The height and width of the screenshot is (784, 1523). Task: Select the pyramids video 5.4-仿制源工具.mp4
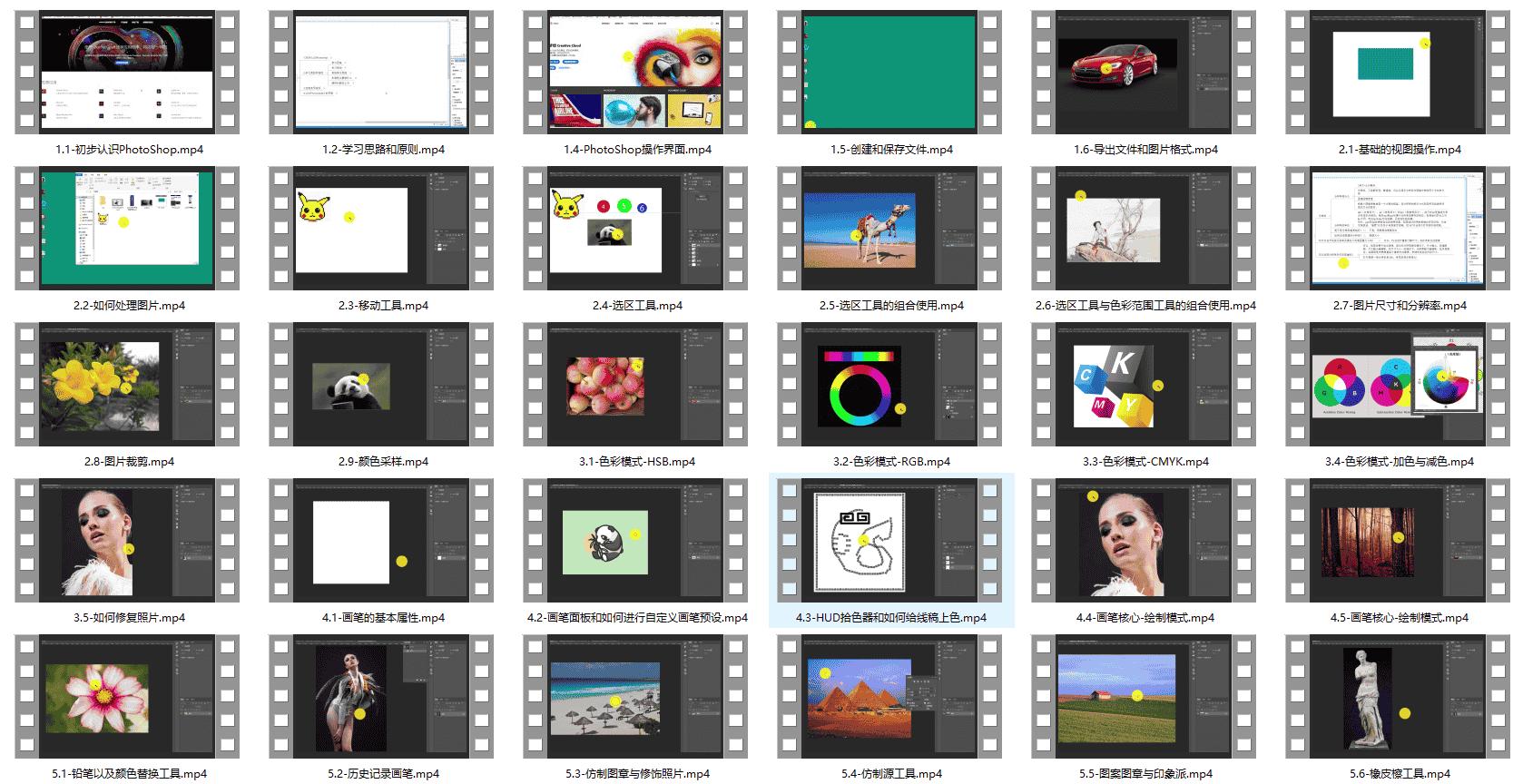point(889,697)
